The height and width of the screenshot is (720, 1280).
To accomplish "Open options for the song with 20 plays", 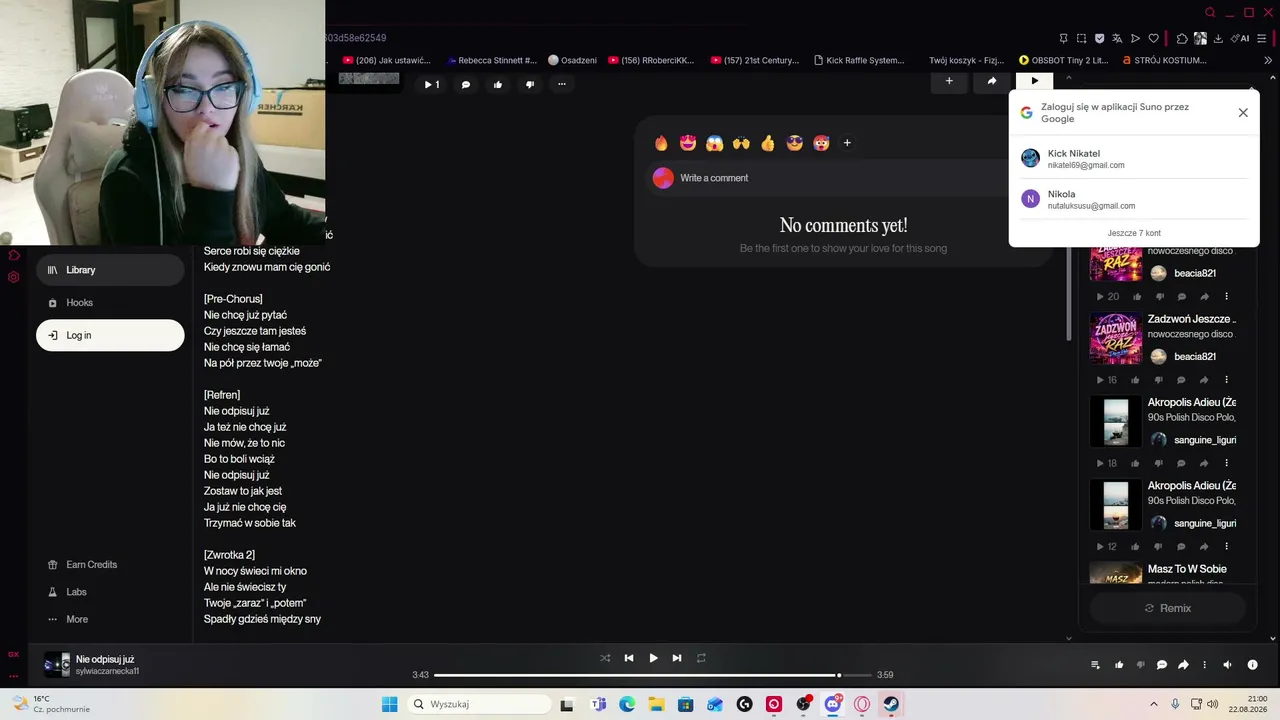I will click(x=1226, y=297).
